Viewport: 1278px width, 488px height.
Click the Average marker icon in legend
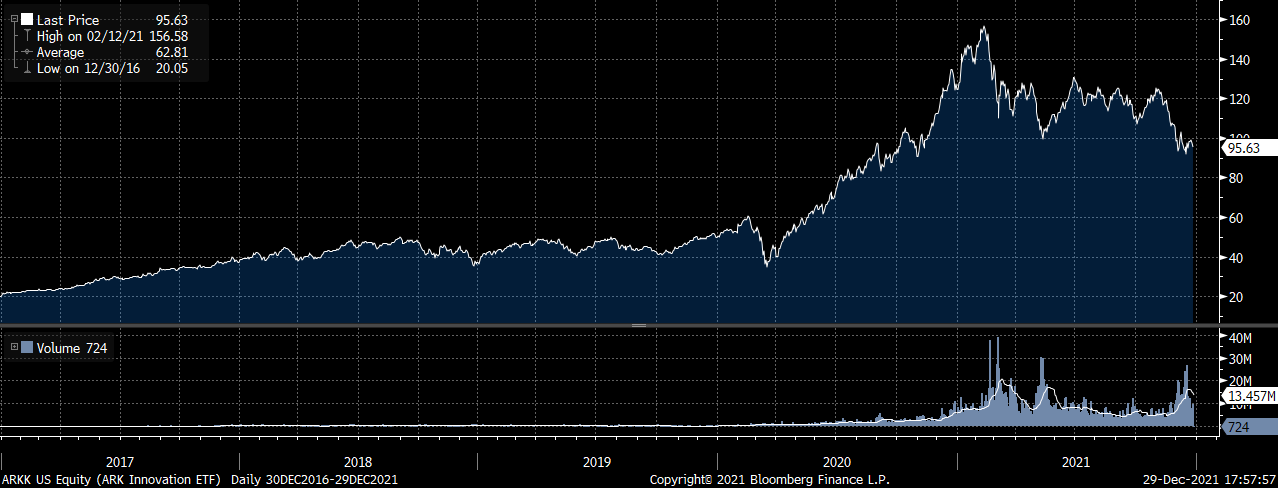pyautogui.click(x=25, y=52)
